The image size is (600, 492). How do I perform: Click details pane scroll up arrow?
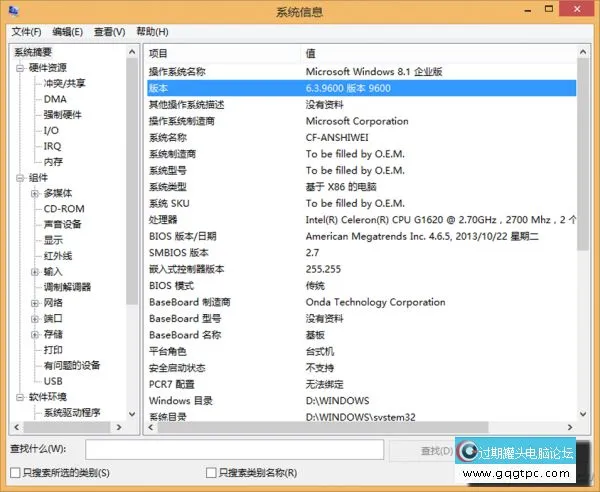click(x=583, y=52)
